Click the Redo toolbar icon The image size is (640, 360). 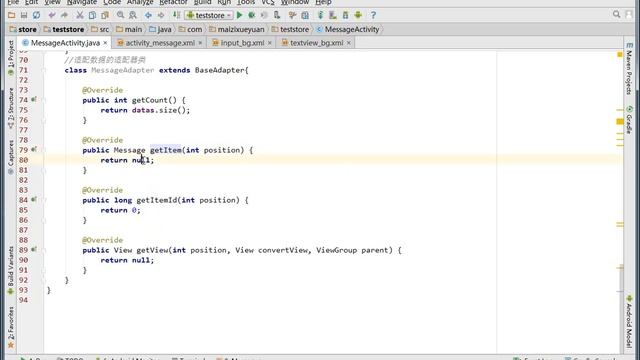tap(64, 16)
